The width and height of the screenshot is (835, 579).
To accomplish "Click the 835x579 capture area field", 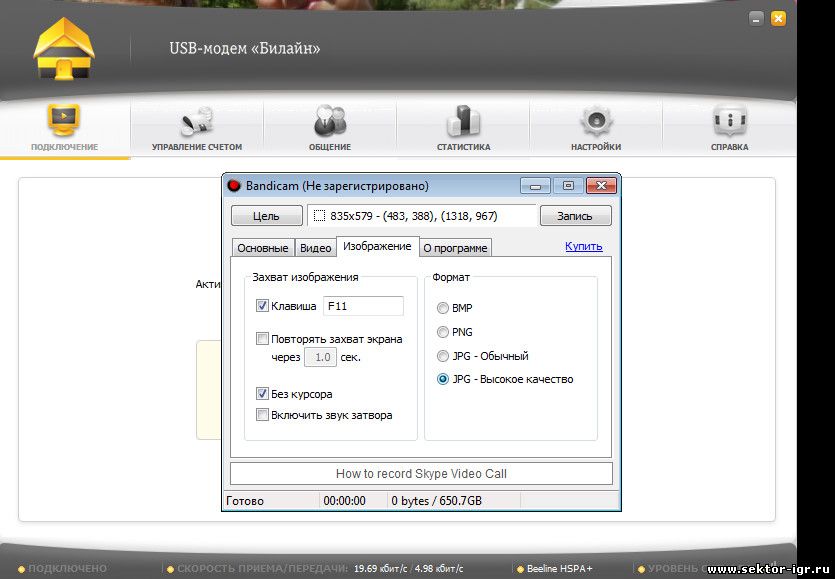I will coord(422,216).
